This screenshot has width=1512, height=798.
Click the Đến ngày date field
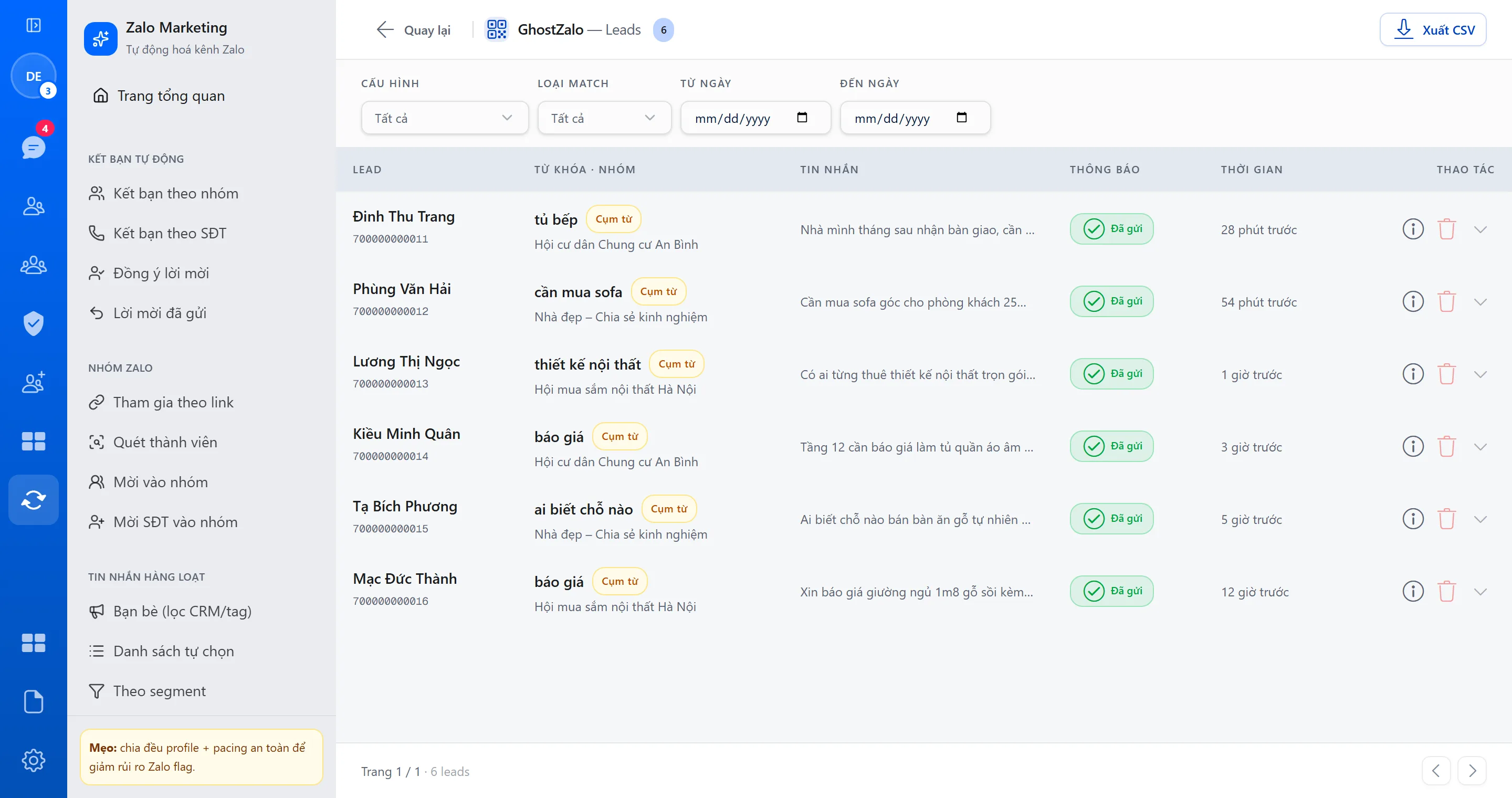pyautogui.click(x=915, y=118)
